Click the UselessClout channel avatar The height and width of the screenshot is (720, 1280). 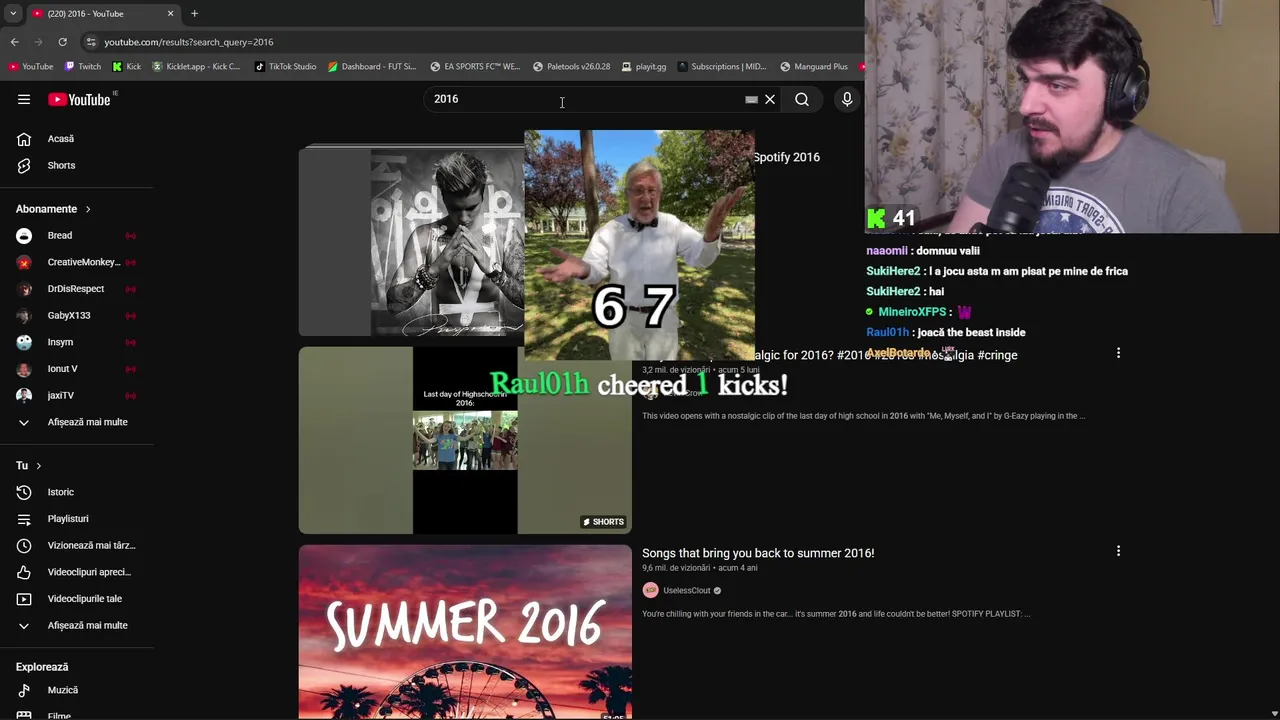pyautogui.click(x=650, y=590)
